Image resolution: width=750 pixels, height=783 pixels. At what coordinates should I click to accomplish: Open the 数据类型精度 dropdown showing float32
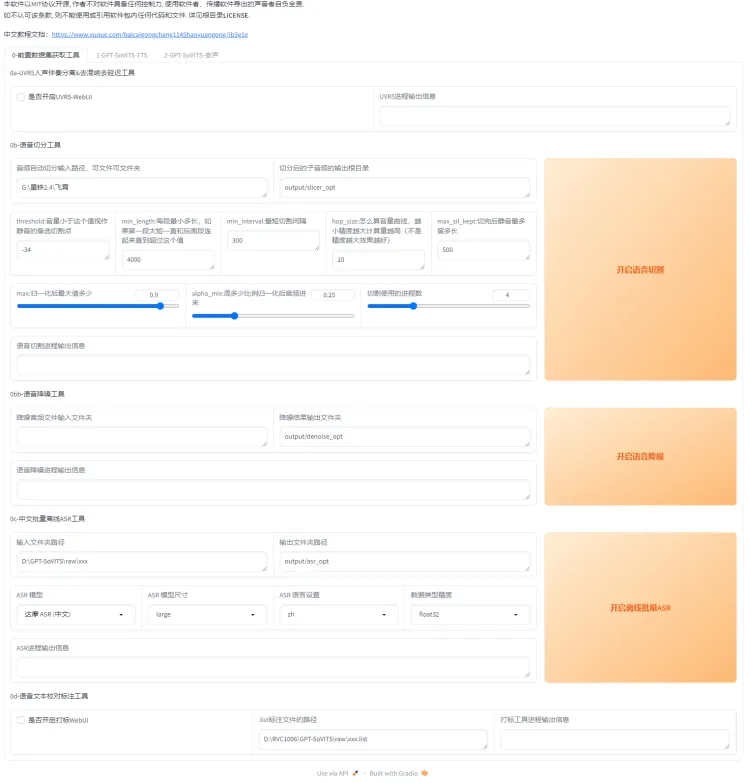(x=470, y=615)
